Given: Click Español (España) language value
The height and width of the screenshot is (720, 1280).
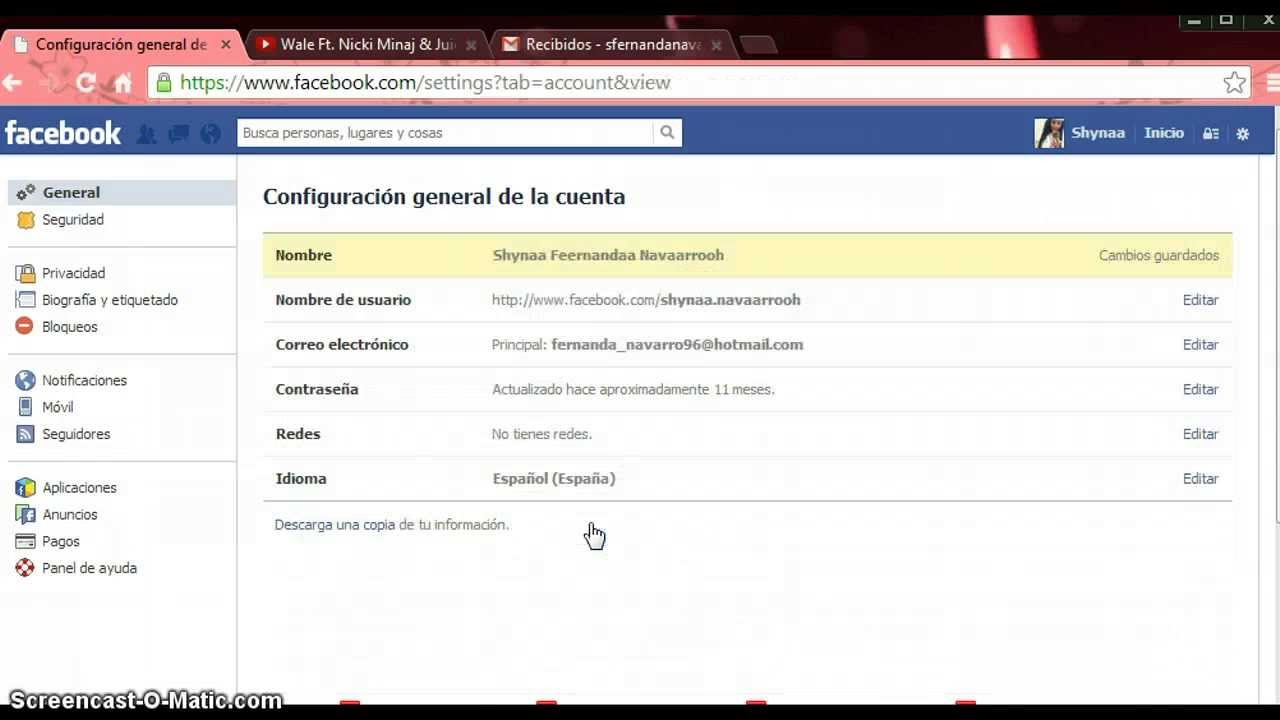Looking at the screenshot, I should point(554,479).
